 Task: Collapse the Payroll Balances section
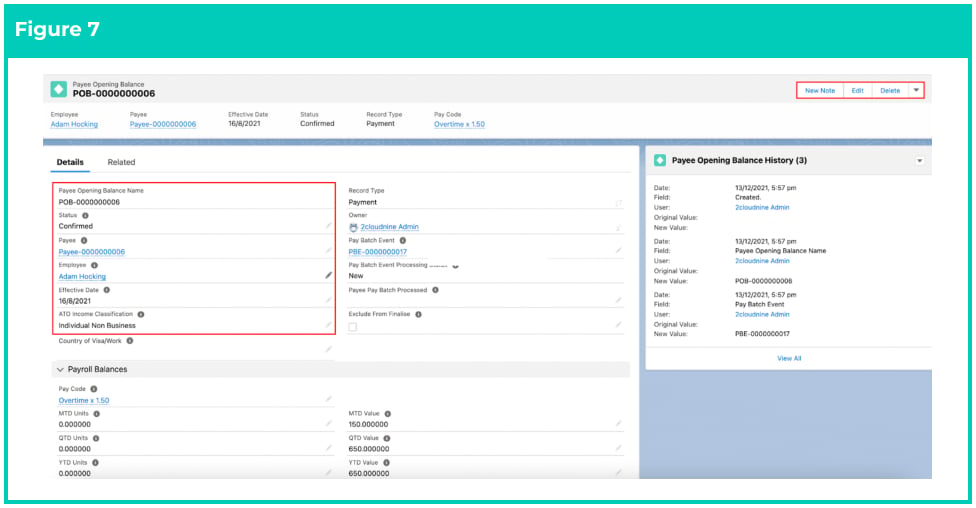tap(60, 369)
